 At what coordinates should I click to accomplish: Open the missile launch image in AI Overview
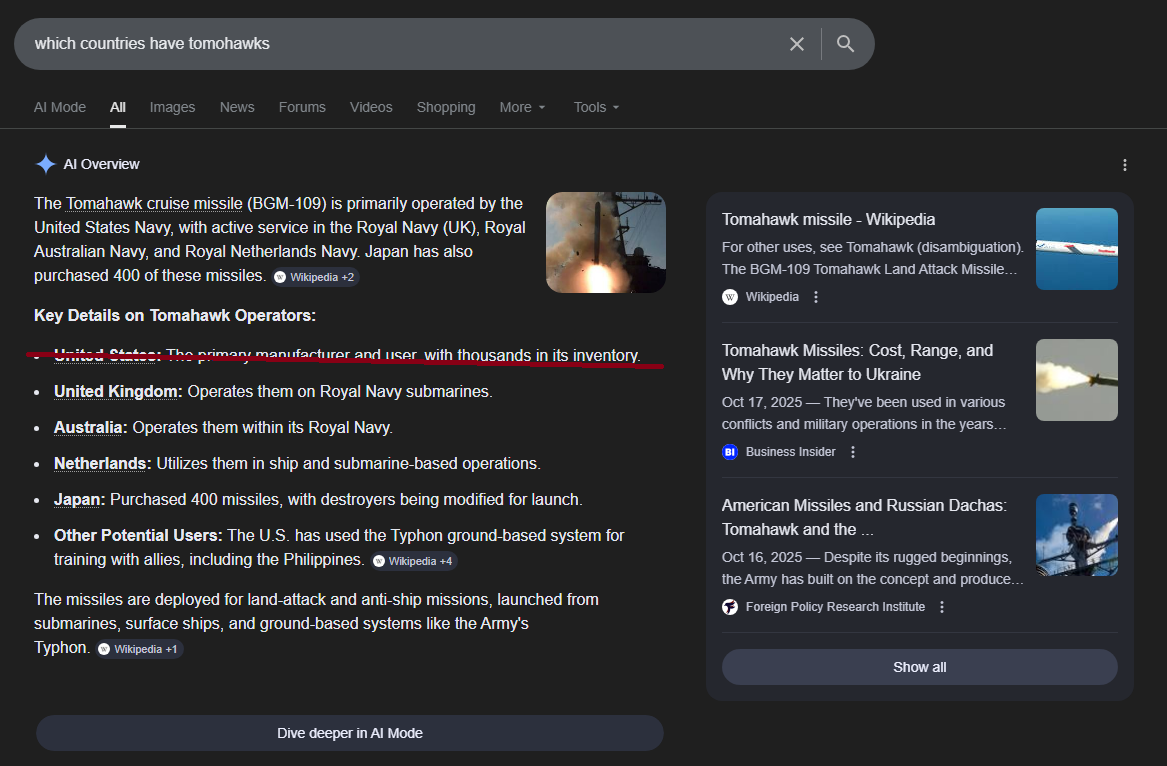(x=606, y=243)
